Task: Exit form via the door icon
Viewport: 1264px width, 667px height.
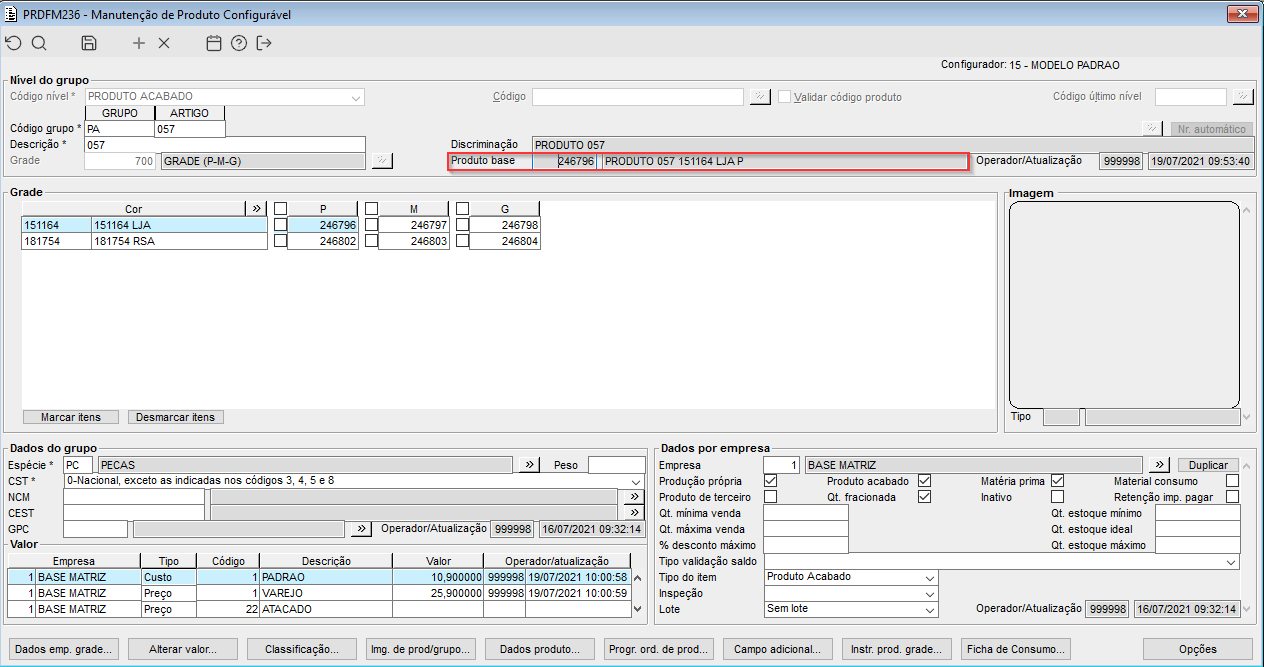Action: tap(264, 43)
